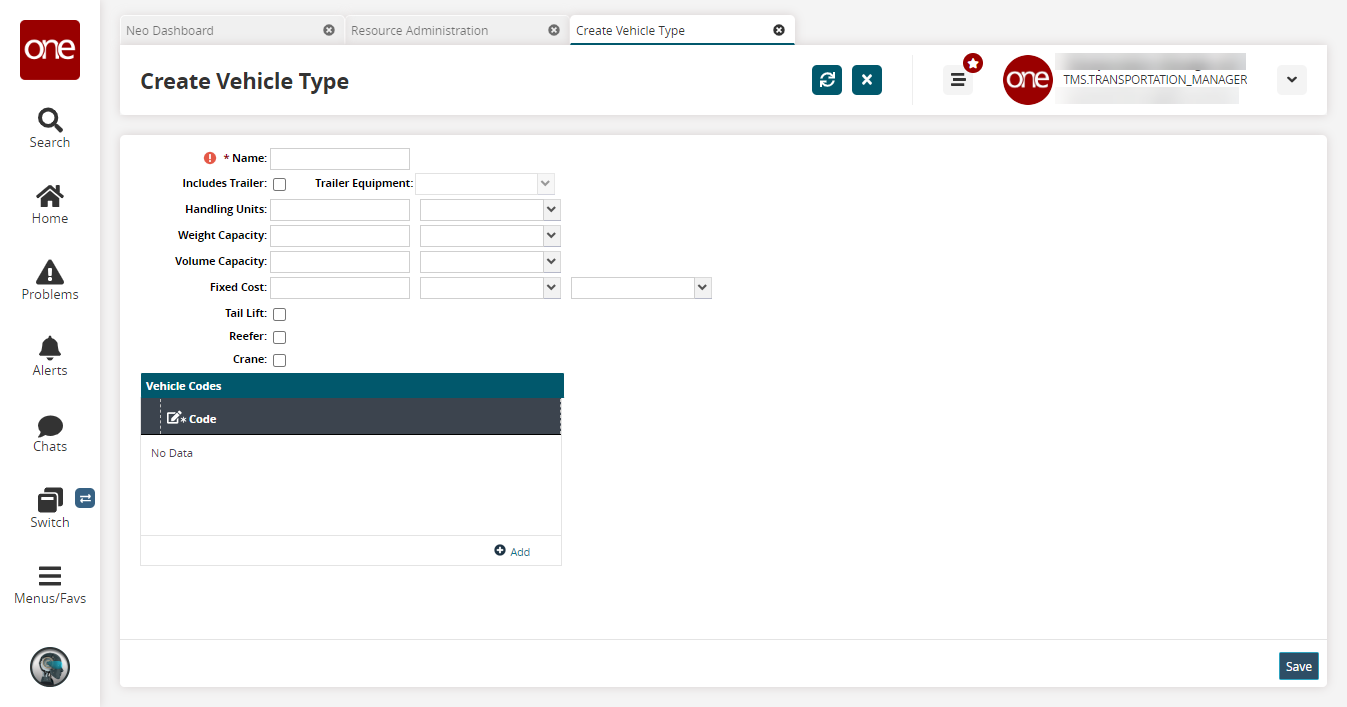Click the X close icon beside refresh
The width and height of the screenshot is (1347, 707).
(867, 80)
